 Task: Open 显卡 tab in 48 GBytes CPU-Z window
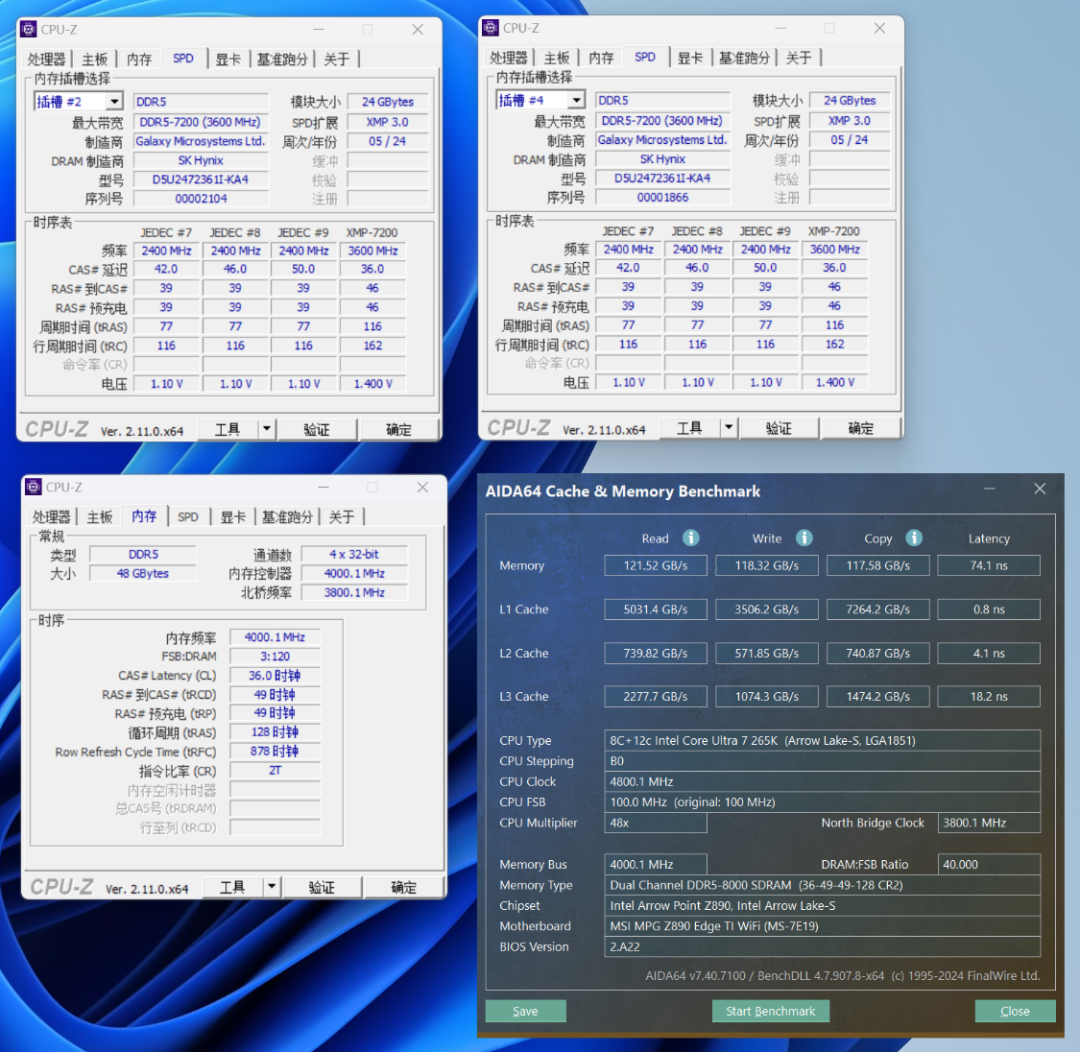point(233,517)
